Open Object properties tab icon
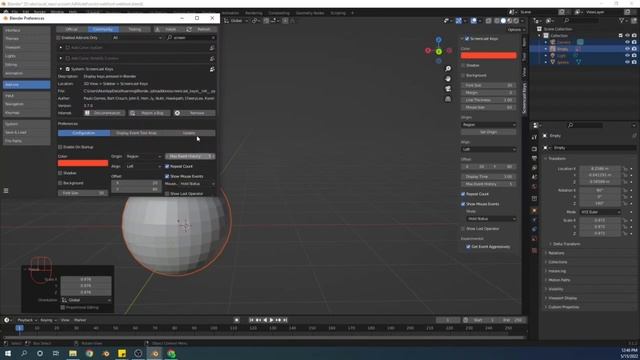640x360 pixels. point(534,211)
